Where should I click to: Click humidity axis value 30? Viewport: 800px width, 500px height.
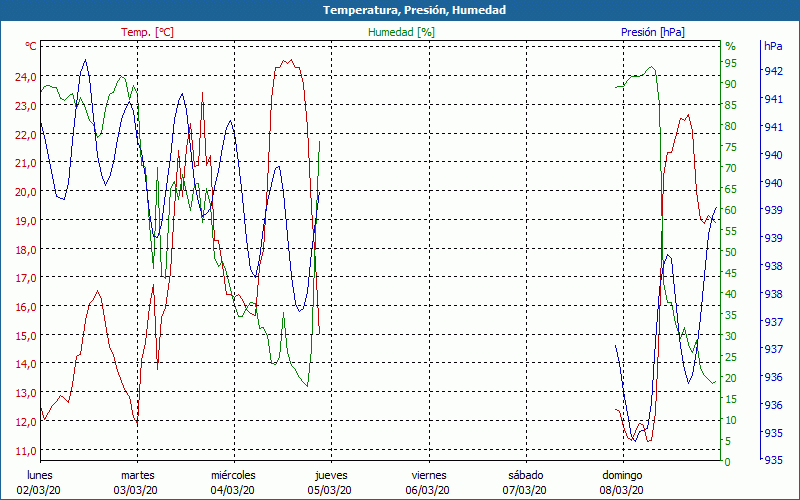point(731,336)
